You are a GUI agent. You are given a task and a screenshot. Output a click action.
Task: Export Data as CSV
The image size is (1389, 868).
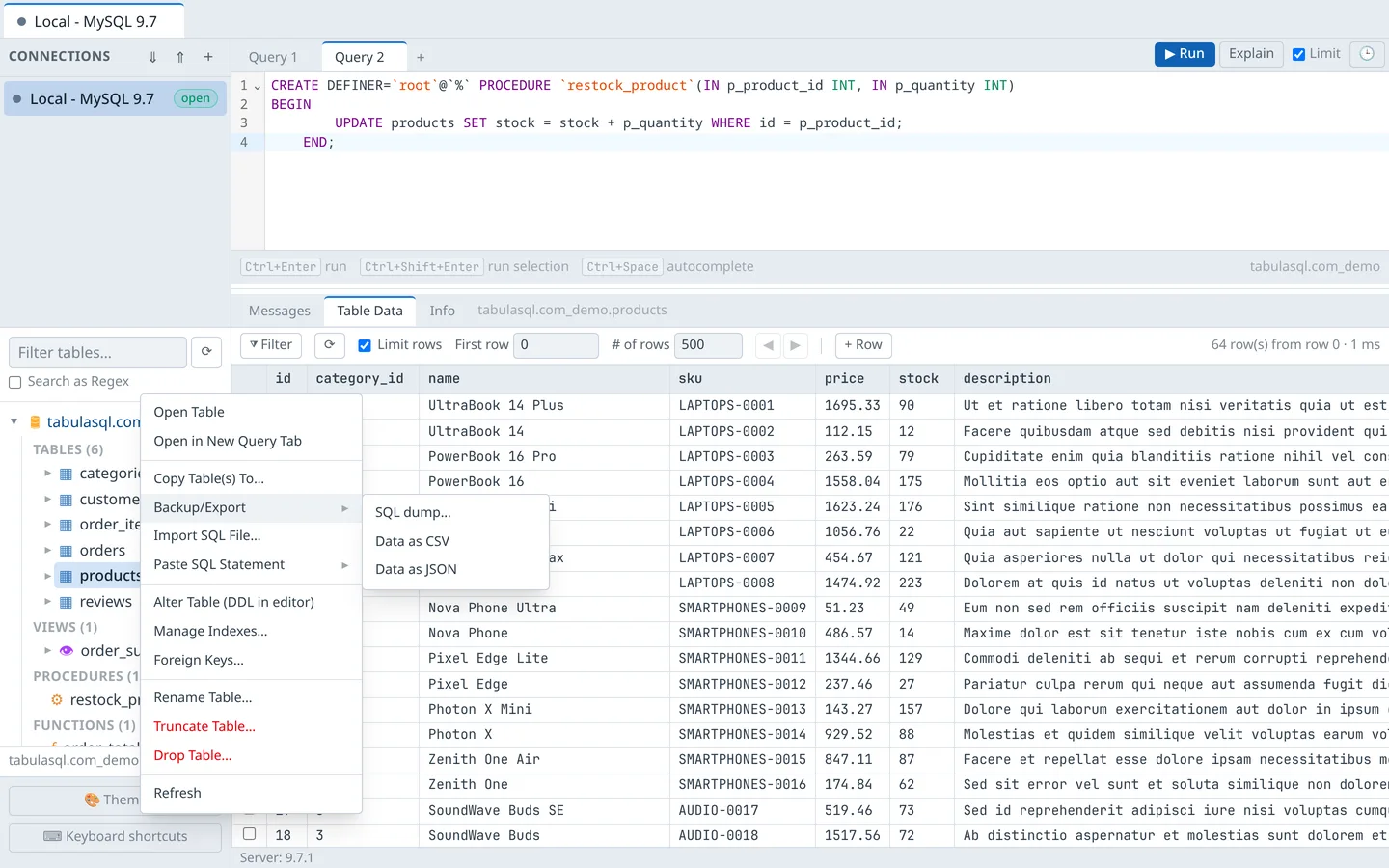[x=455, y=541]
